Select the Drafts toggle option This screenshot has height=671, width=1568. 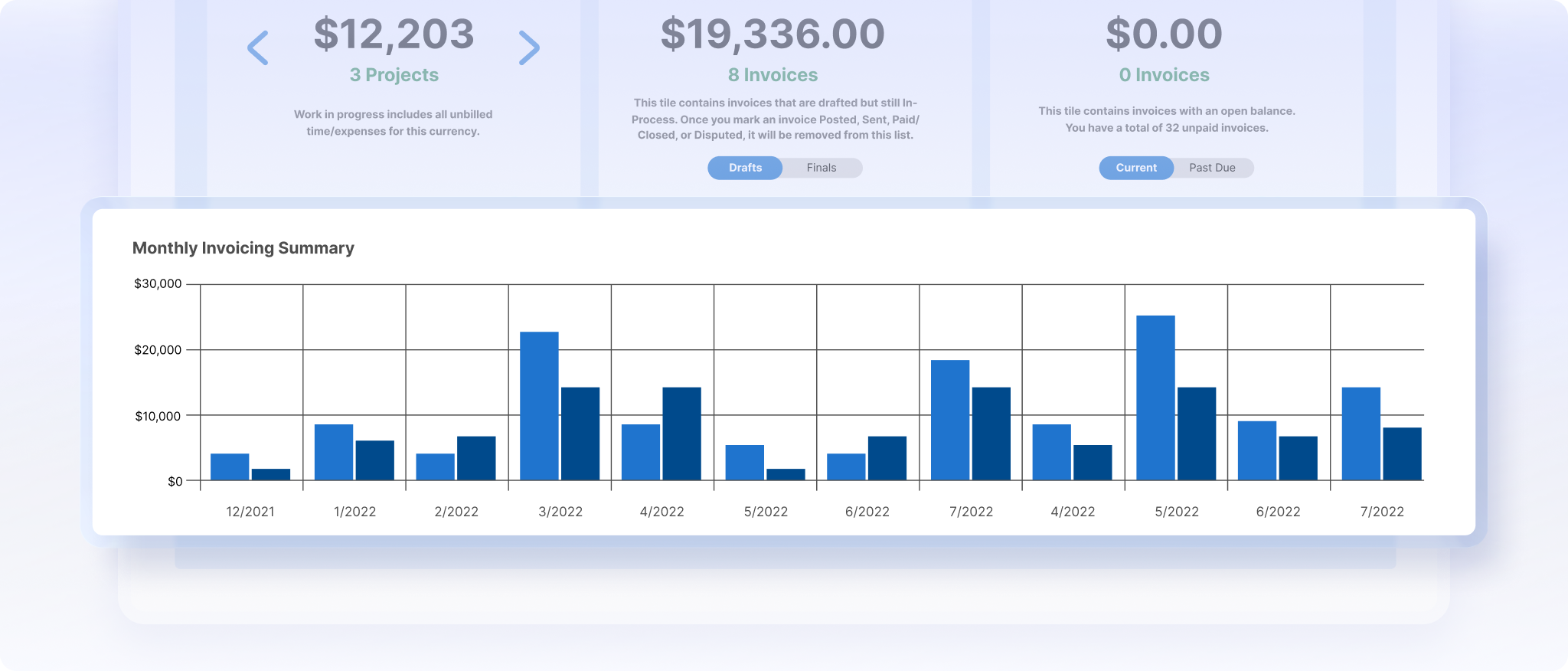[x=745, y=168]
